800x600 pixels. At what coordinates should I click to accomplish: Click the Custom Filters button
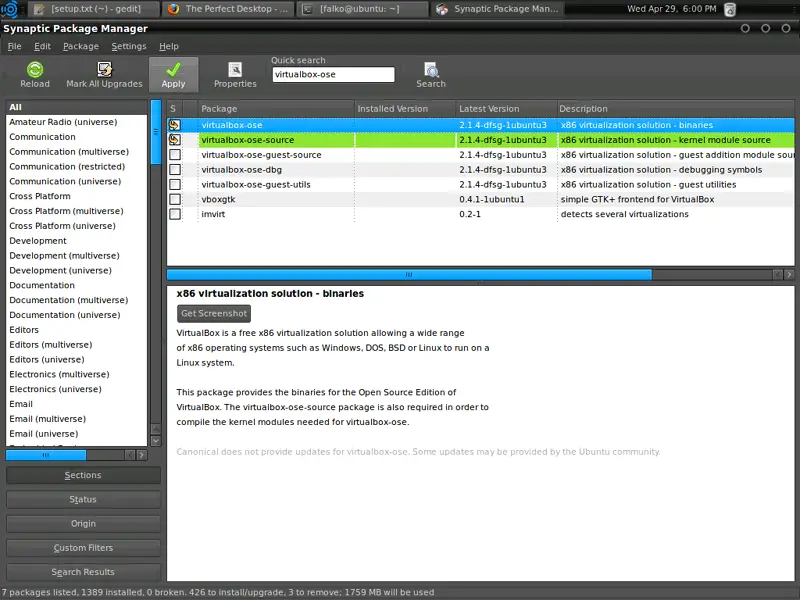point(83,547)
